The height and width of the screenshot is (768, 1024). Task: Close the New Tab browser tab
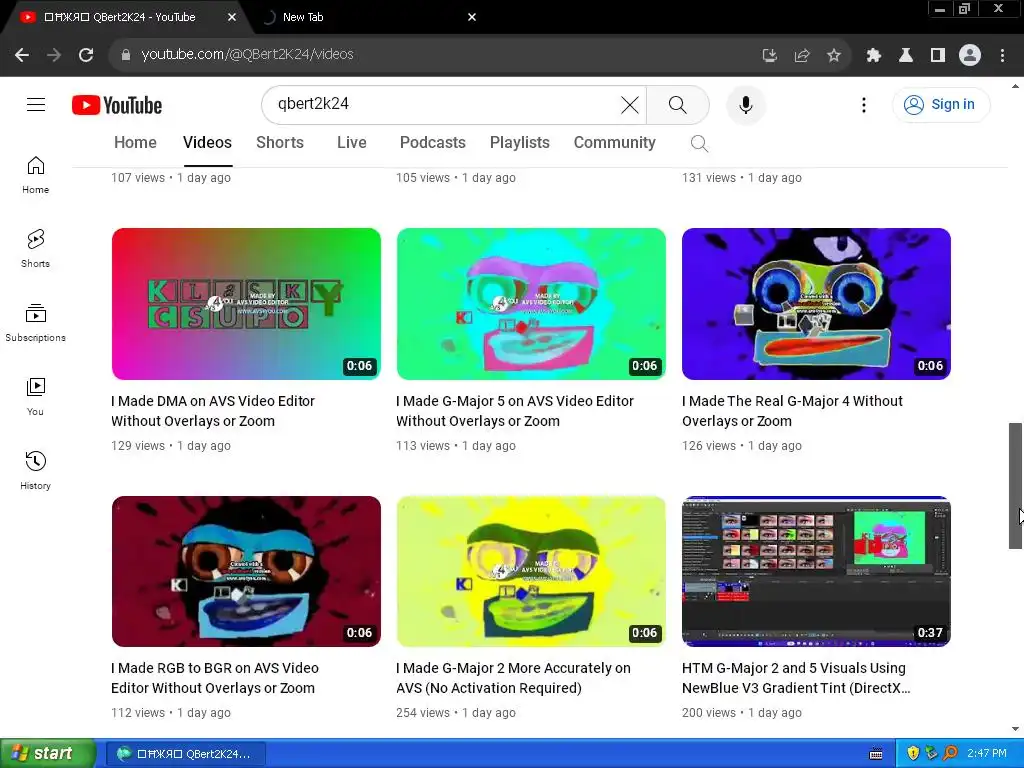click(x=472, y=17)
